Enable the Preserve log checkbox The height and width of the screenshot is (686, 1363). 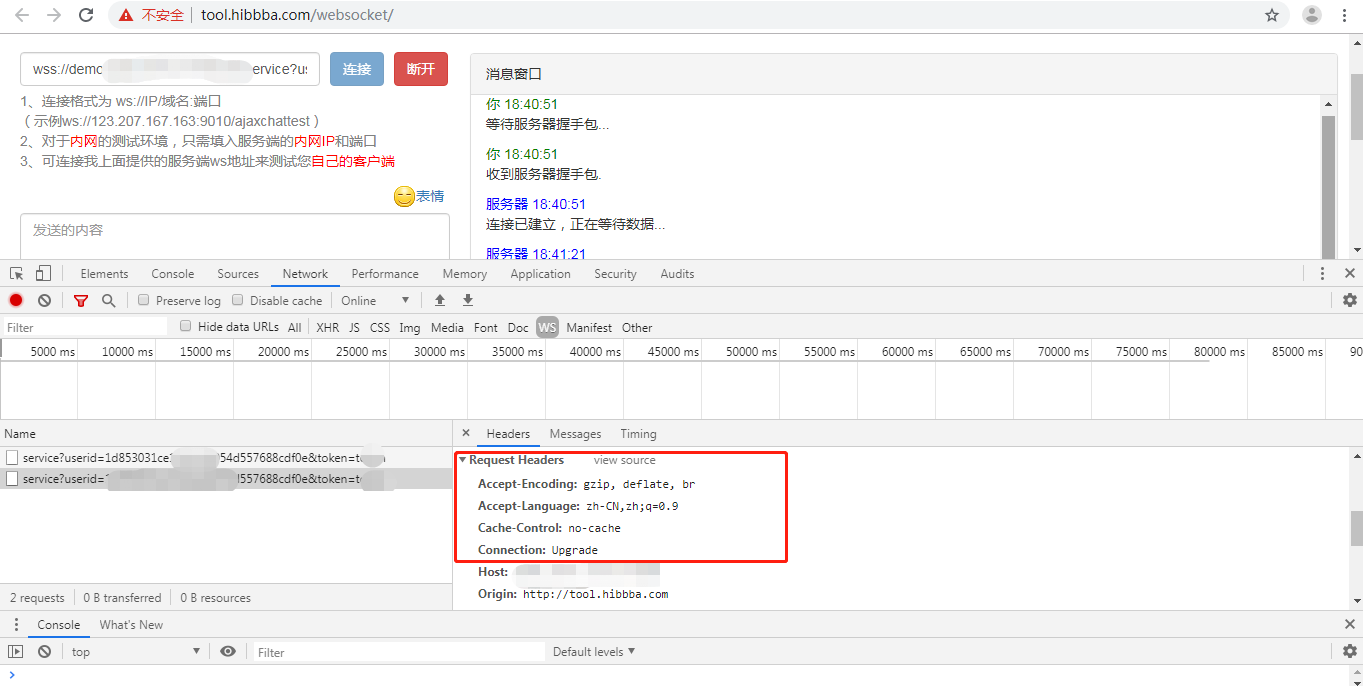(143, 300)
